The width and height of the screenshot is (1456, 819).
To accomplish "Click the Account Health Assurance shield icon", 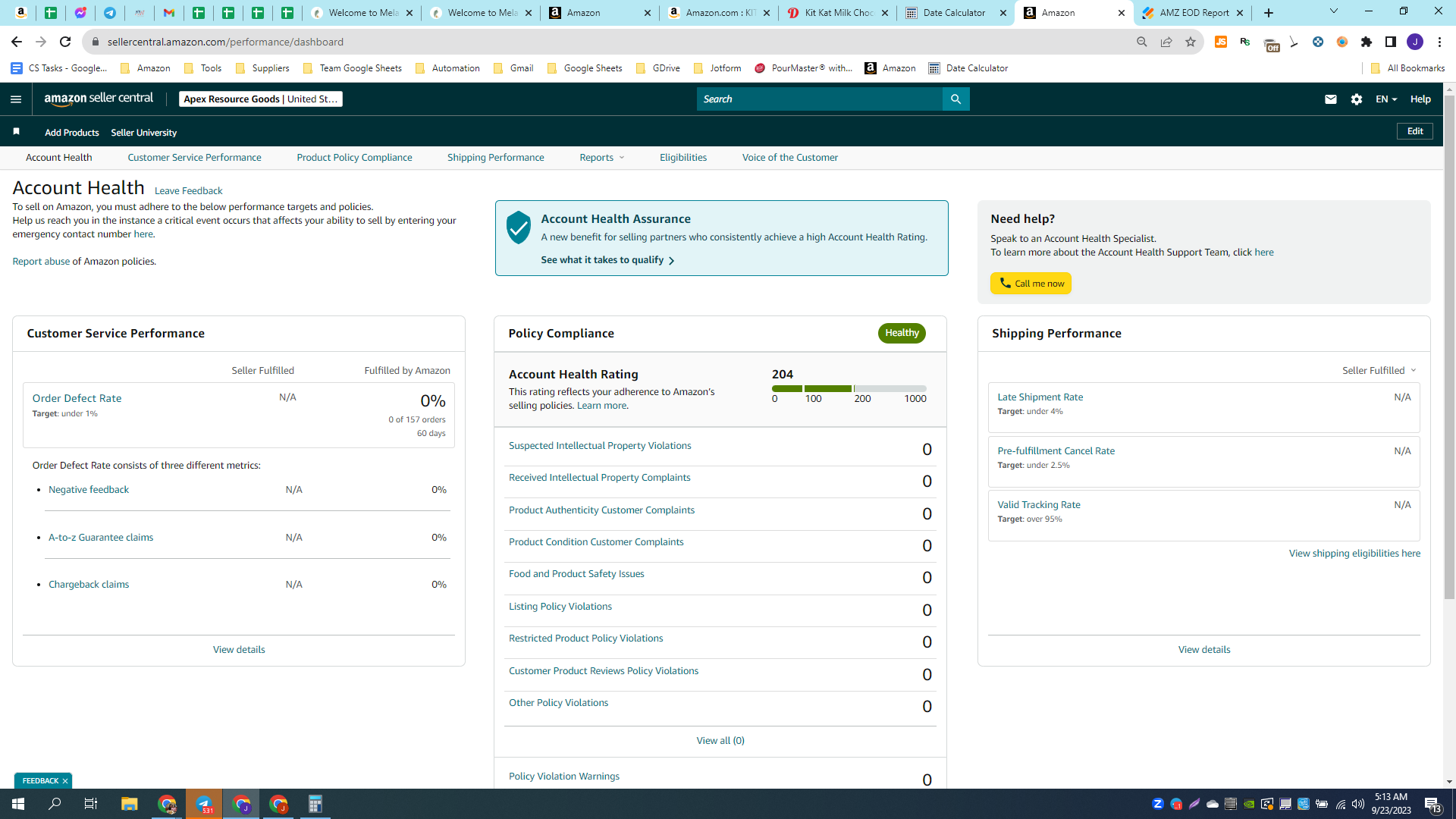I will [x=519, y=227].
